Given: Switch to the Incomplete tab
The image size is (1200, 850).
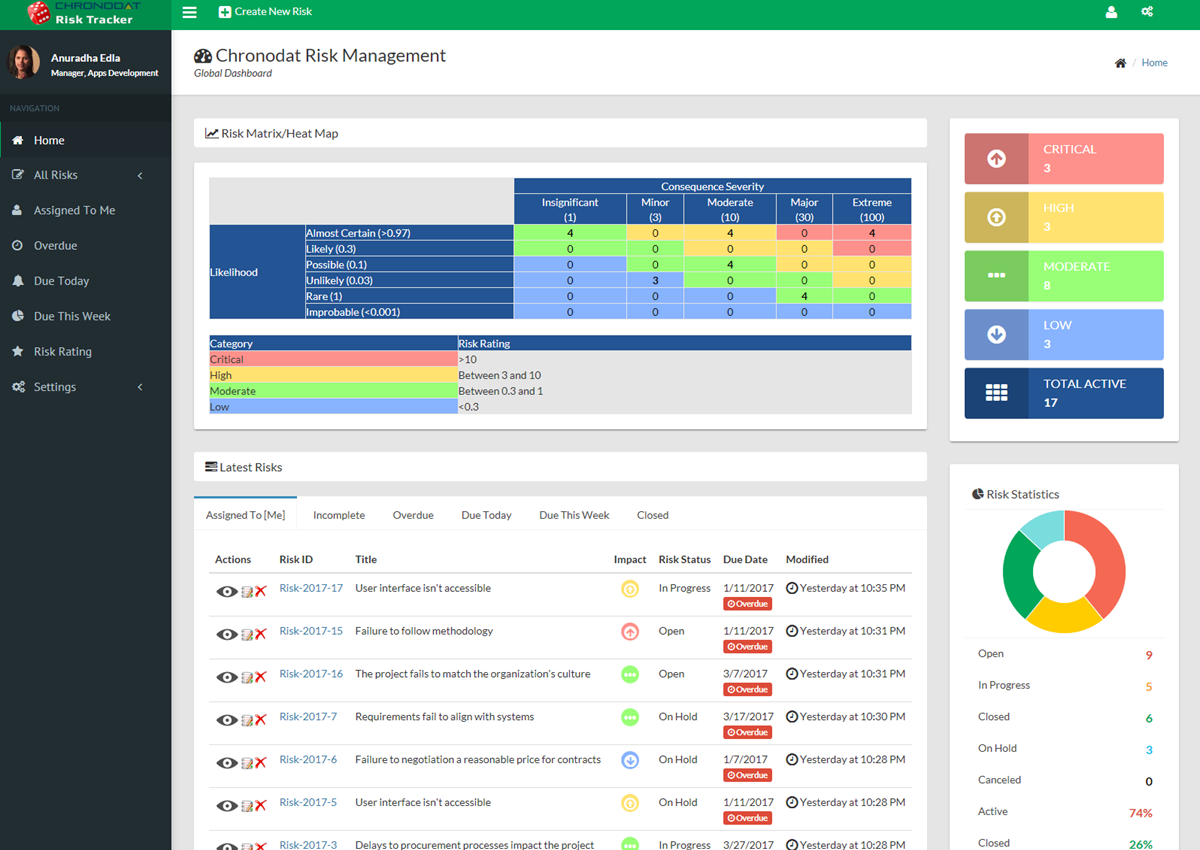Looking at the screenshot, I should click(x=339, y=515).
